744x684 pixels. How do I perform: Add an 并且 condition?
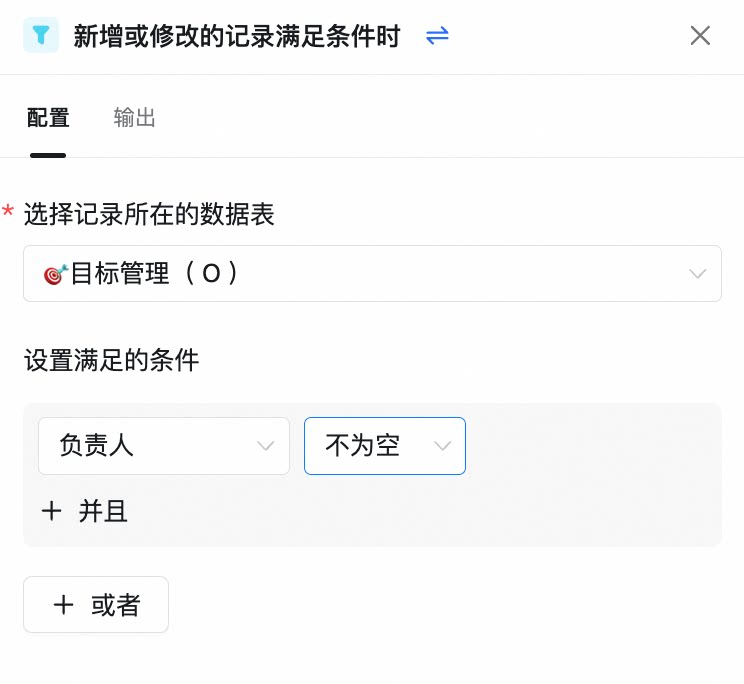coord(84,511)
